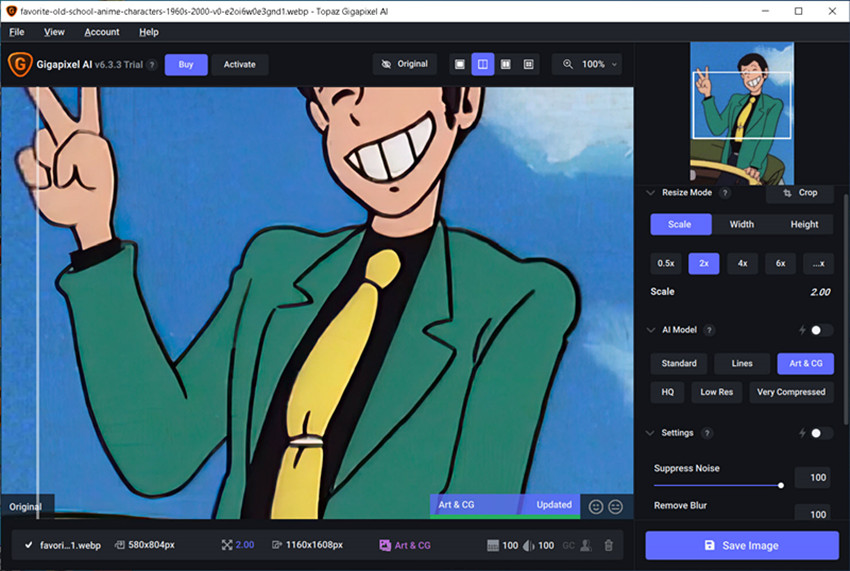Screen dimensions: 850x571
Task: Click the Resize Mode help icon
Action: (725, 193)
